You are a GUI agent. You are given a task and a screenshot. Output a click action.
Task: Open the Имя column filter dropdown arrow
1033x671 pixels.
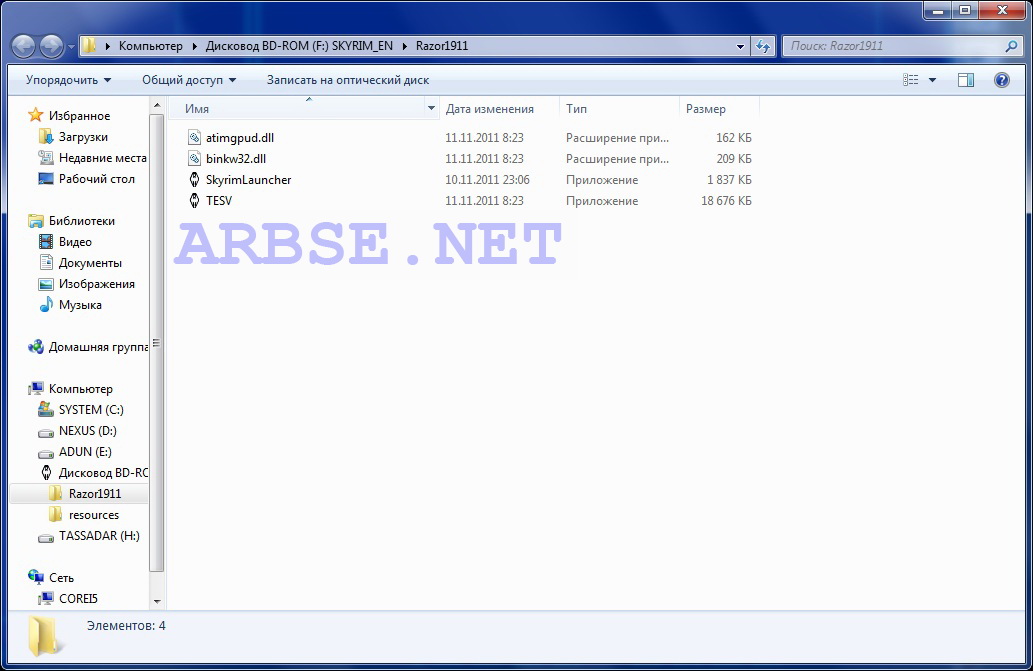[x=432, y=109]
